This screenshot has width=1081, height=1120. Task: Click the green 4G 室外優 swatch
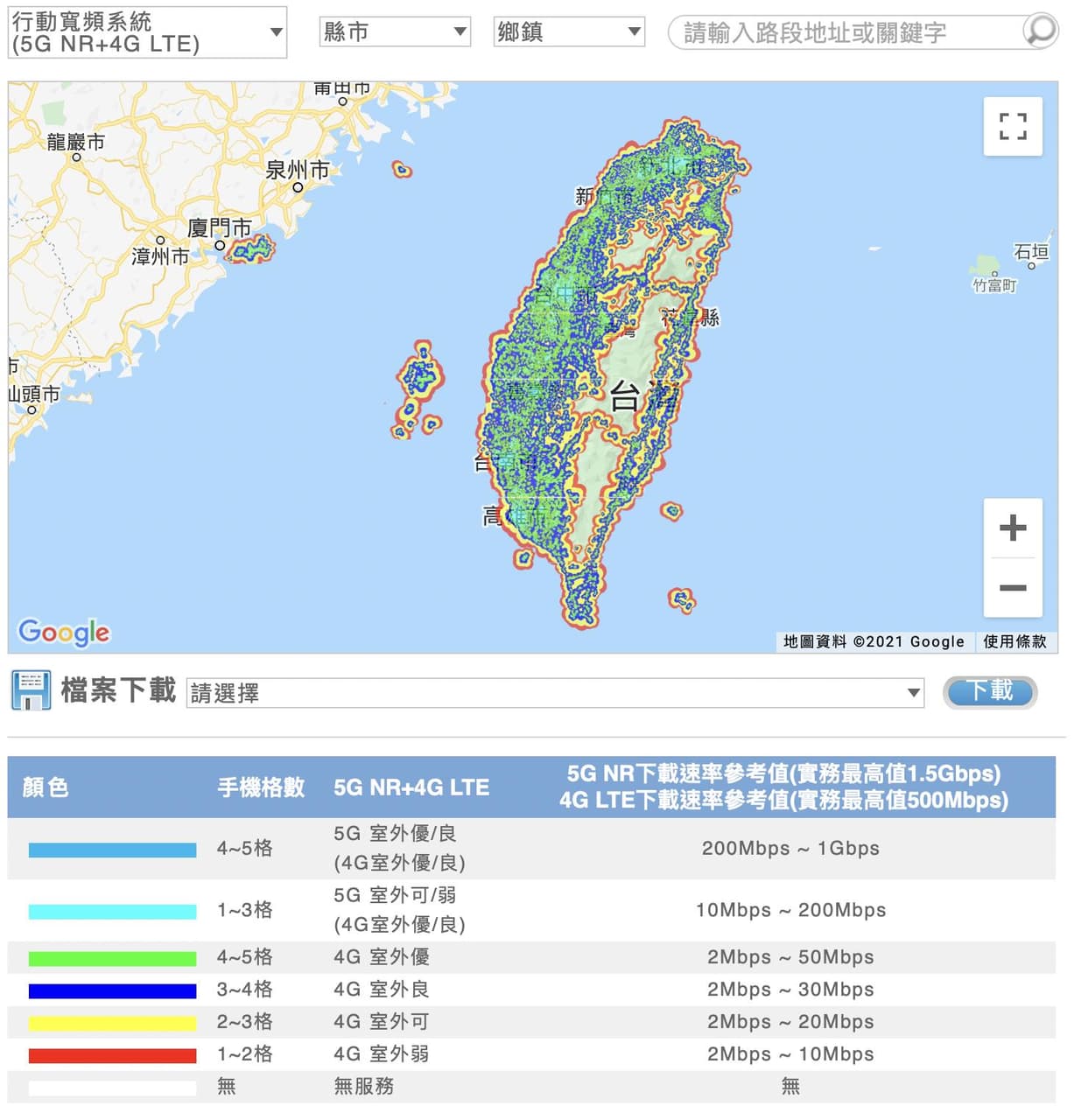[x=112, y=958]
